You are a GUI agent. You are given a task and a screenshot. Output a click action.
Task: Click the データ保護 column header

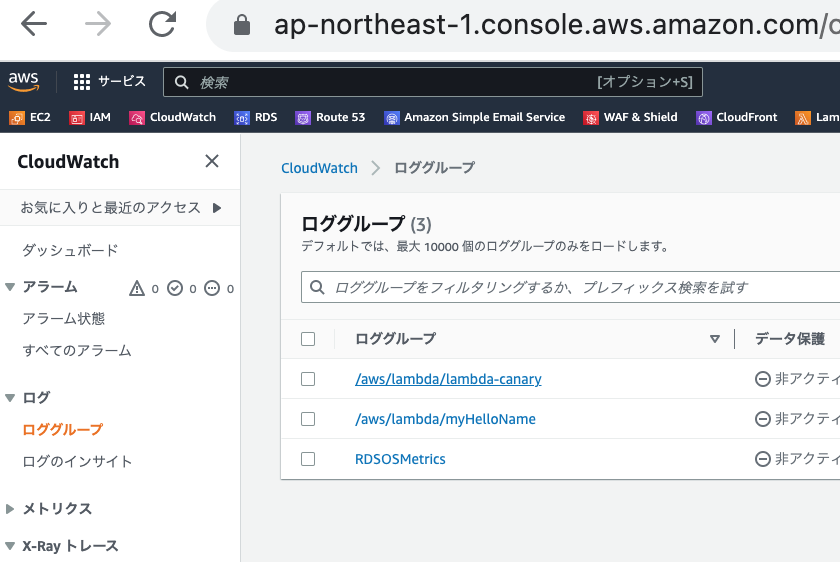pos(790,339)
